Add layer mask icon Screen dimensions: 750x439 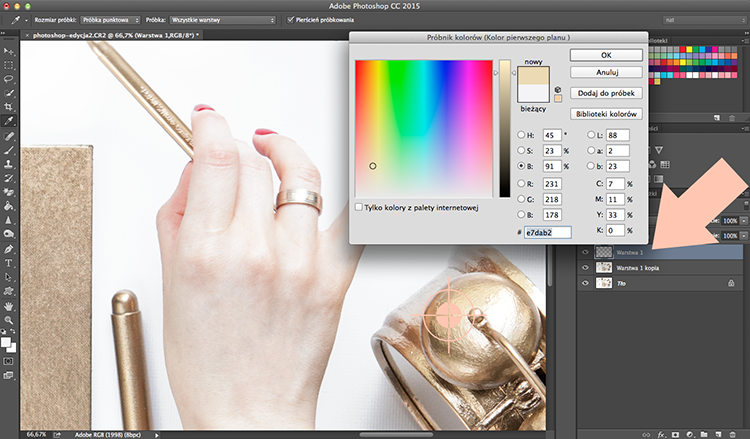pyautogui.click(x=675, y=435)
